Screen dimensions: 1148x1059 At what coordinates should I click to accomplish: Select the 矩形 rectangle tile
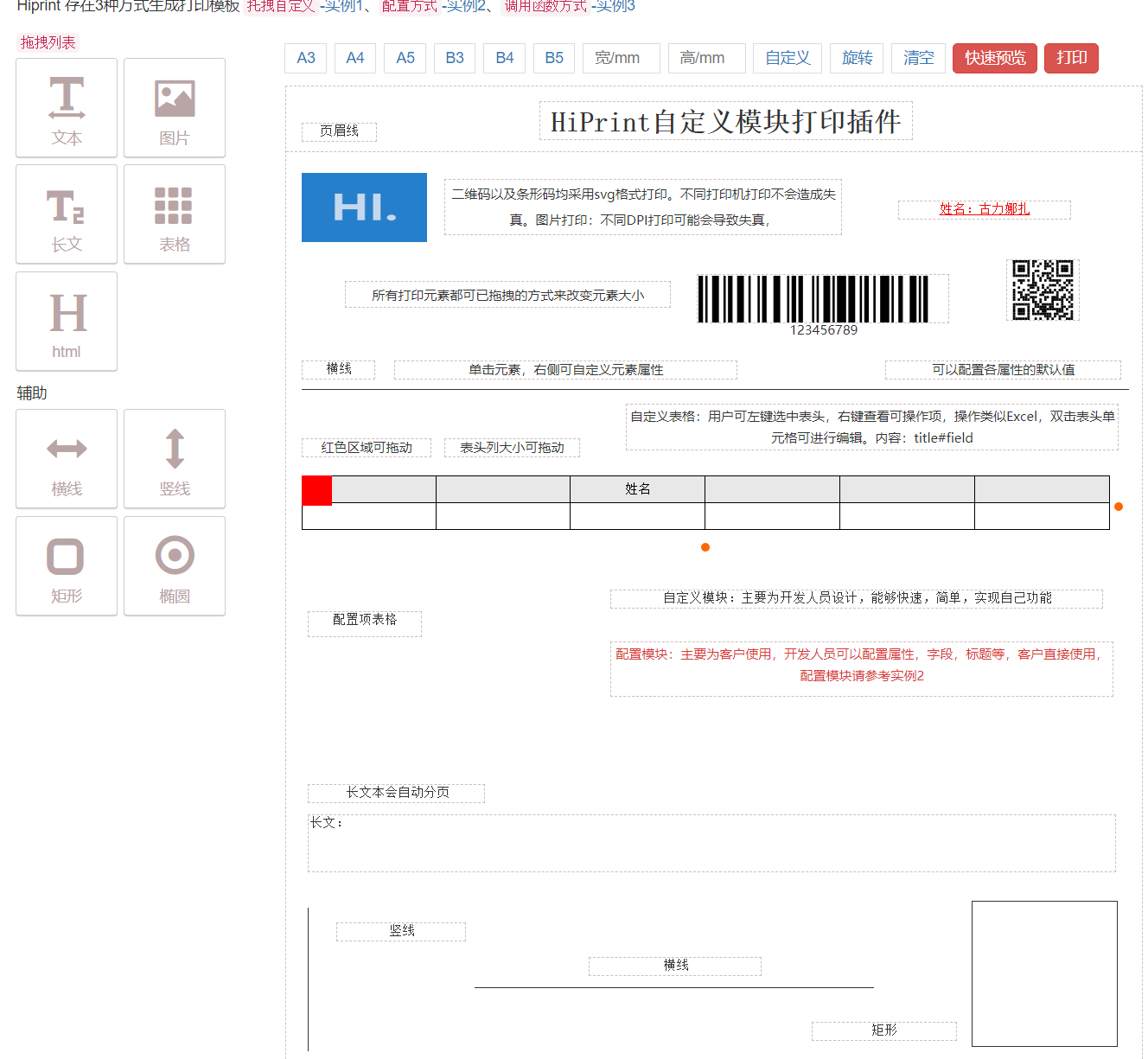pyautogui.click(x=67, y=566)
